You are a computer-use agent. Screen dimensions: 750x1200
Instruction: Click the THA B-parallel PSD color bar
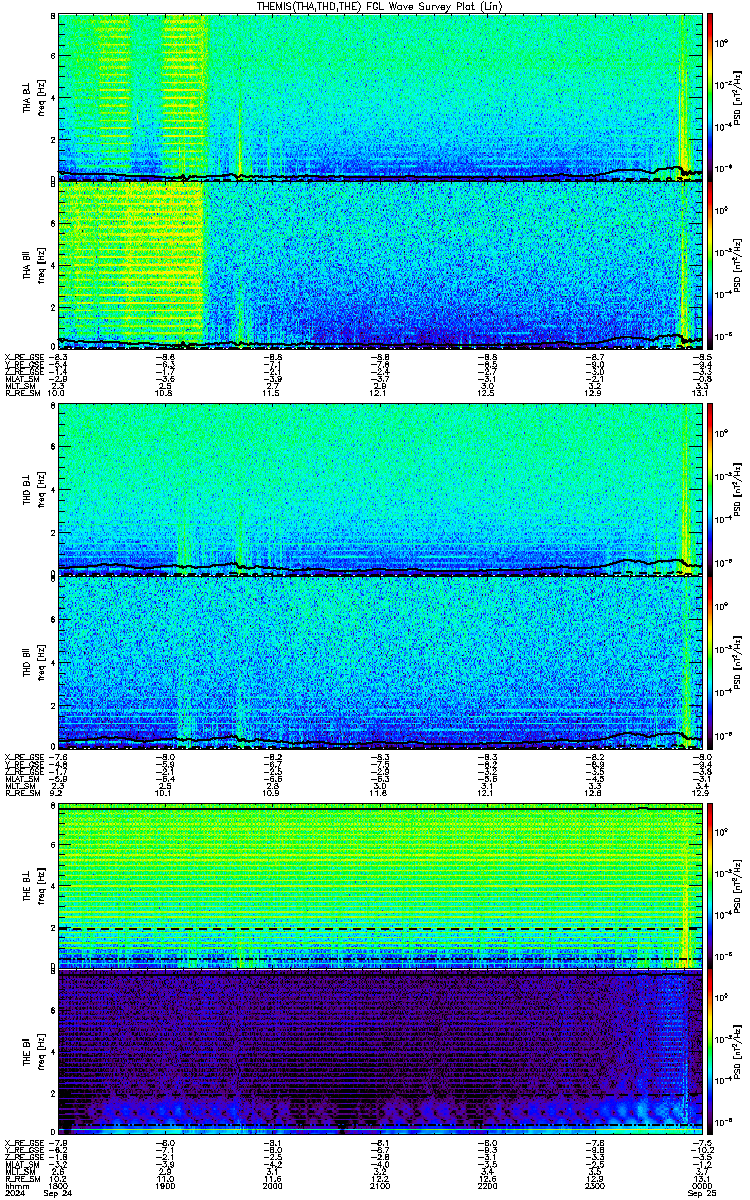pos(711,265)
